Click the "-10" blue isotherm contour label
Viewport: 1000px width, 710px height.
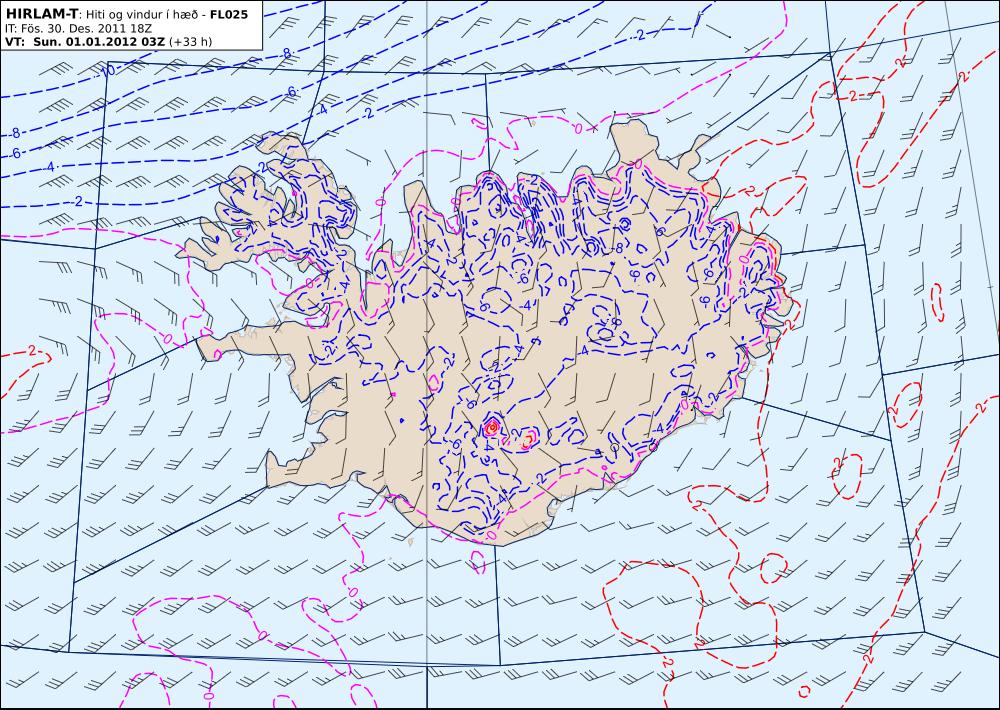pos(107,72)
